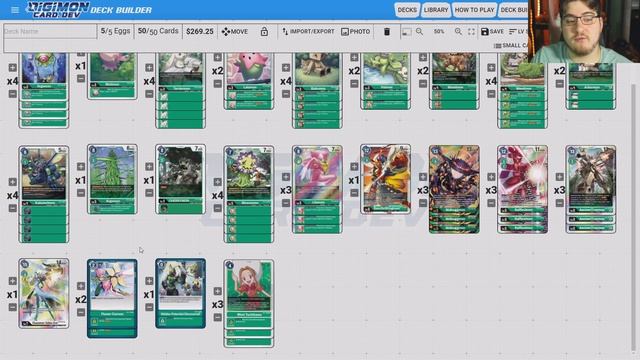Viewport: 640px width, 360px height.
Task: Select the rainbow foil x1 card
Action: [44, 293]
